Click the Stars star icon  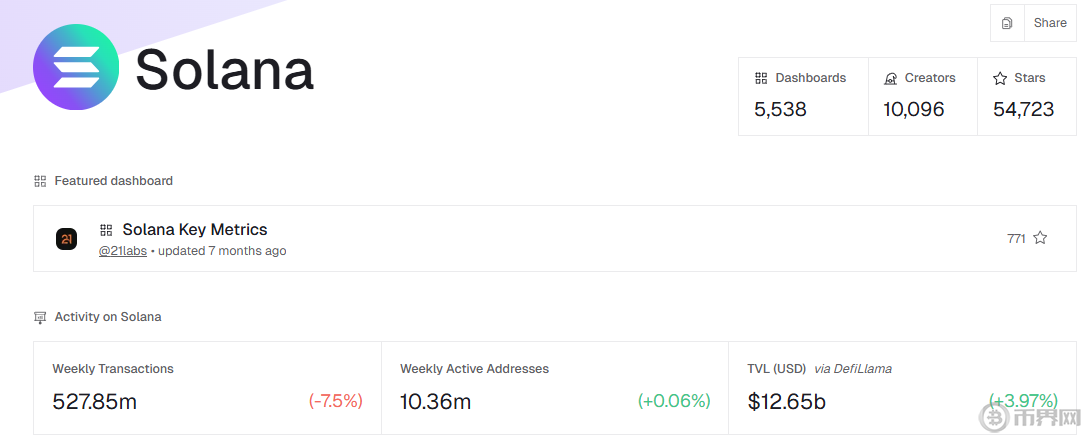1000,78
